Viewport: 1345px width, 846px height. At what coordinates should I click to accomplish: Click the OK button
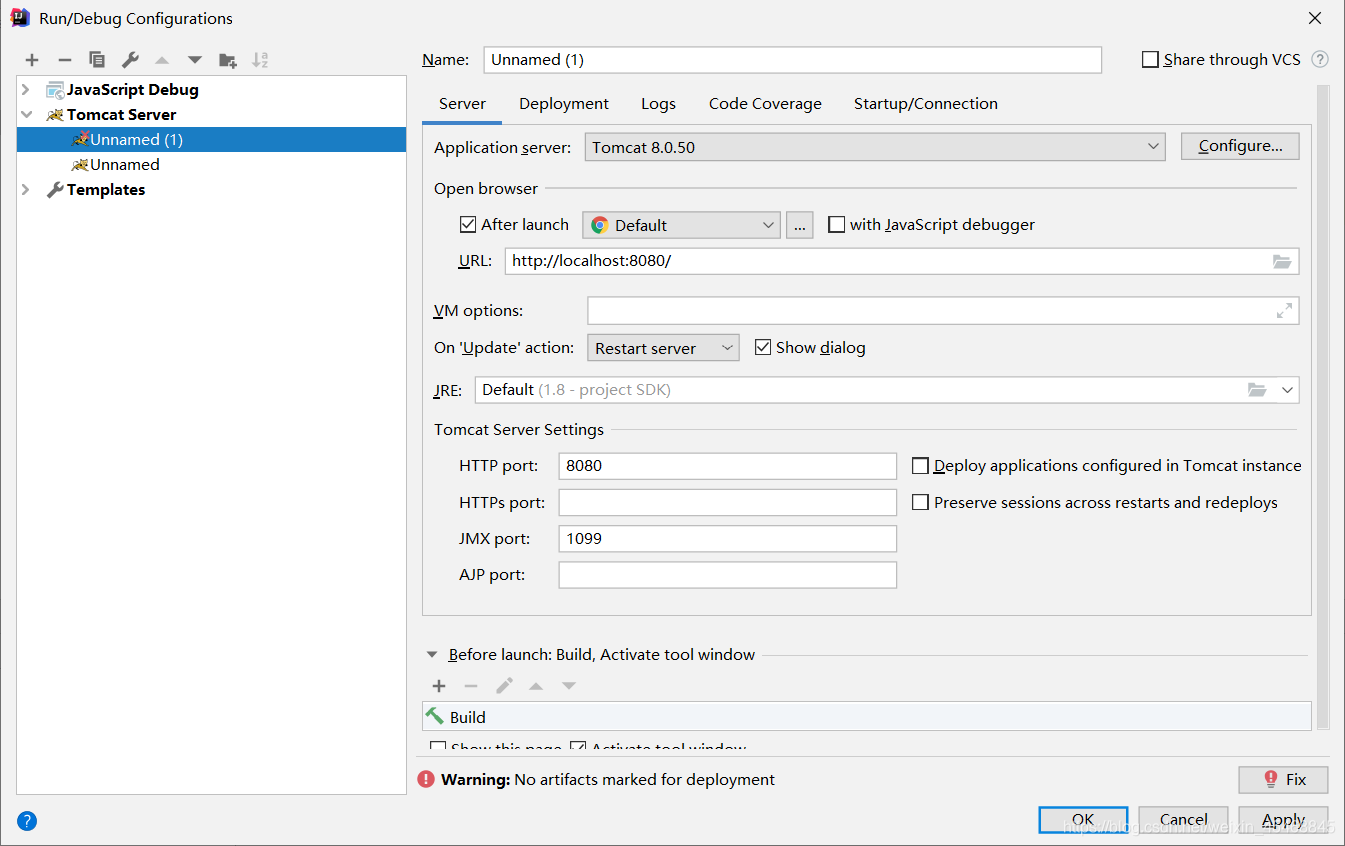[1083, 820]
